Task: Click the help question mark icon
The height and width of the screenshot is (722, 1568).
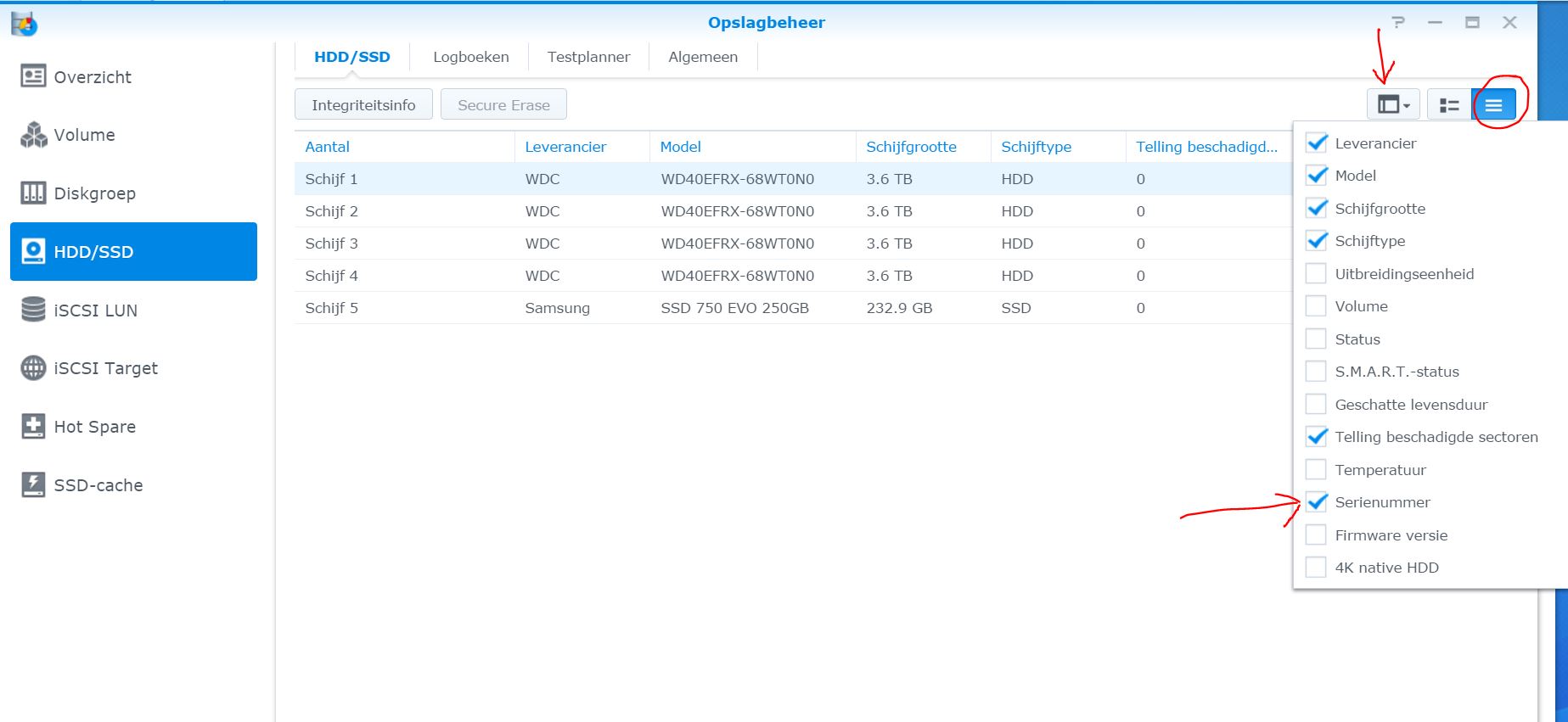Action: click(1398, 23)
